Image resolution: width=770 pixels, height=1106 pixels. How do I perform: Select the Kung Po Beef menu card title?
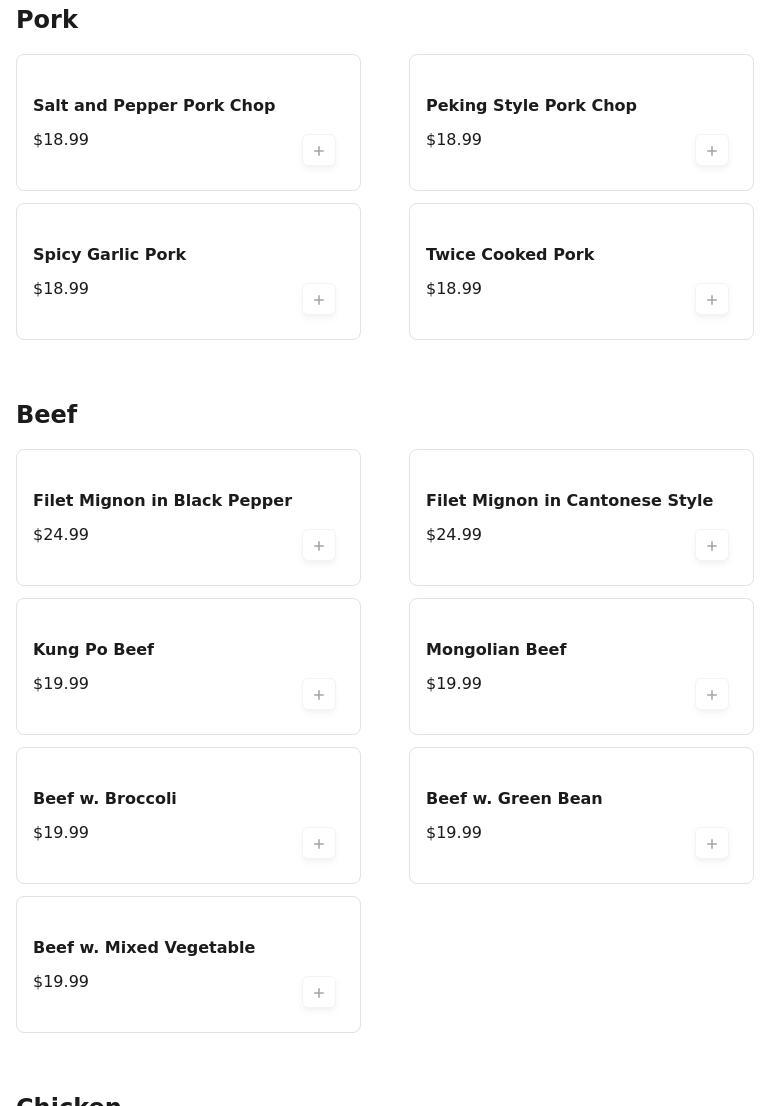[93, 650]
